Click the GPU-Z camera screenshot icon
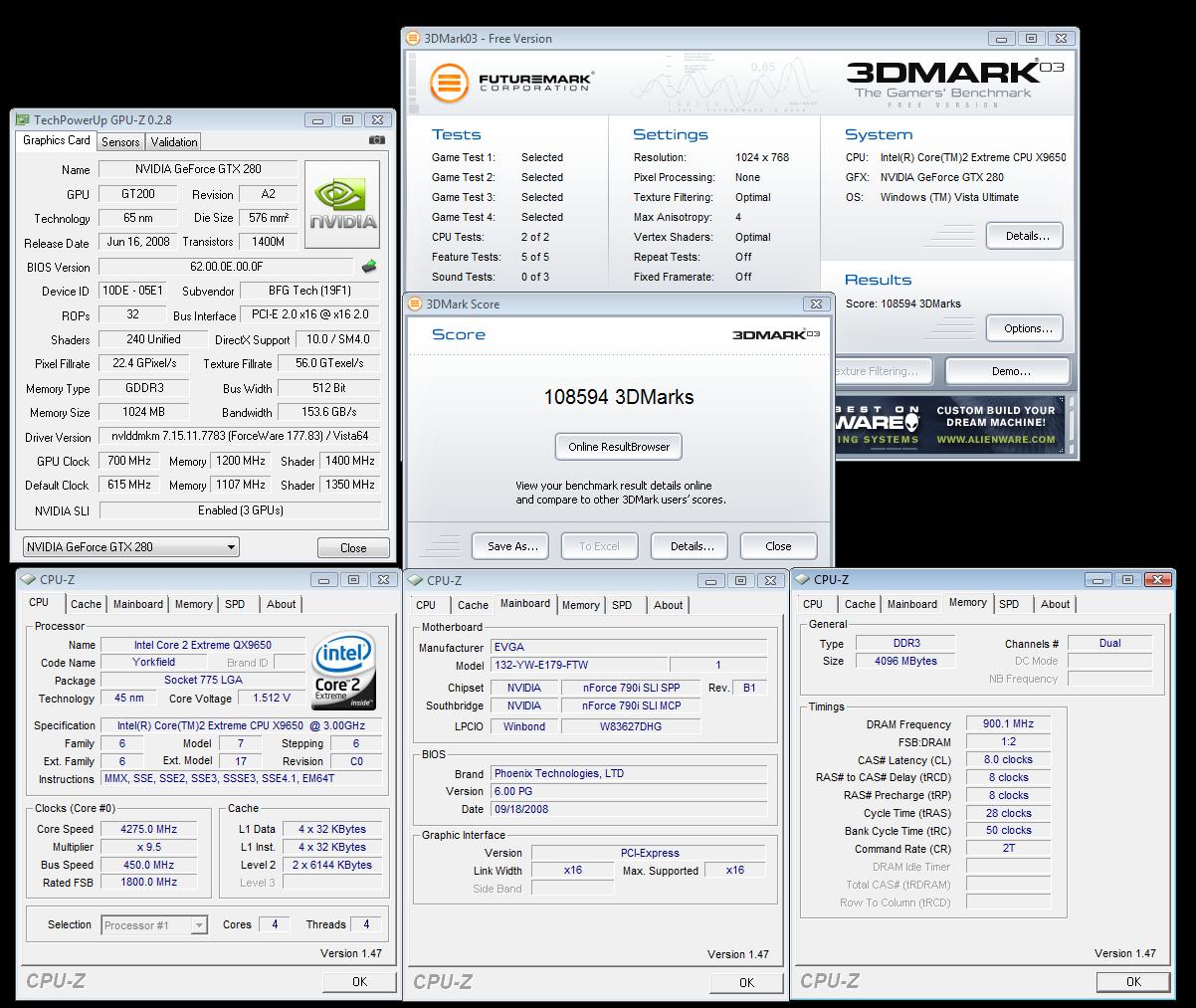This screenshot has height=1008, width=1196. (377, 141)
